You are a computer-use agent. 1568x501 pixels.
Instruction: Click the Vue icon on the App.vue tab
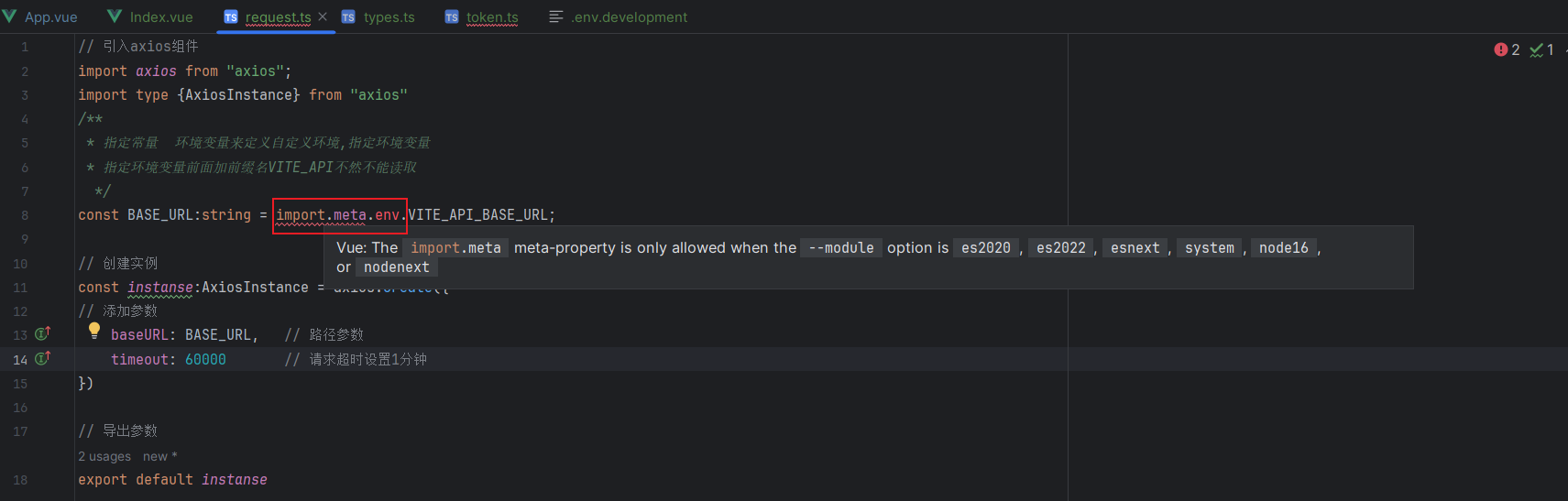(10, 16)
